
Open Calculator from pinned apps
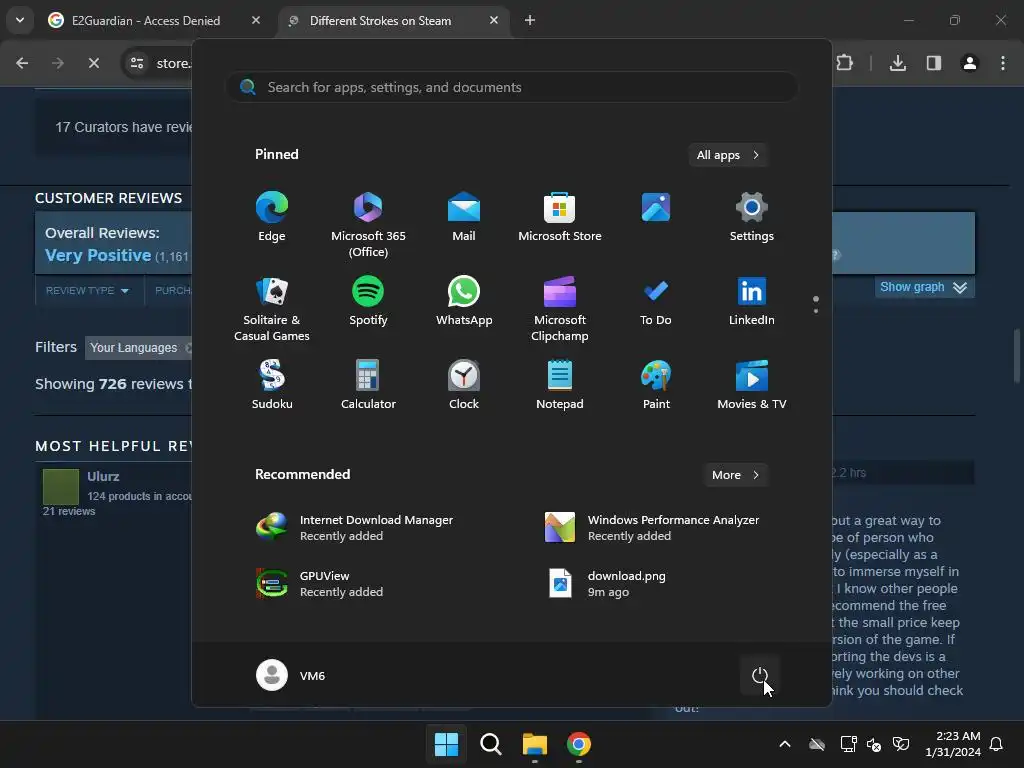pos(368,385)
